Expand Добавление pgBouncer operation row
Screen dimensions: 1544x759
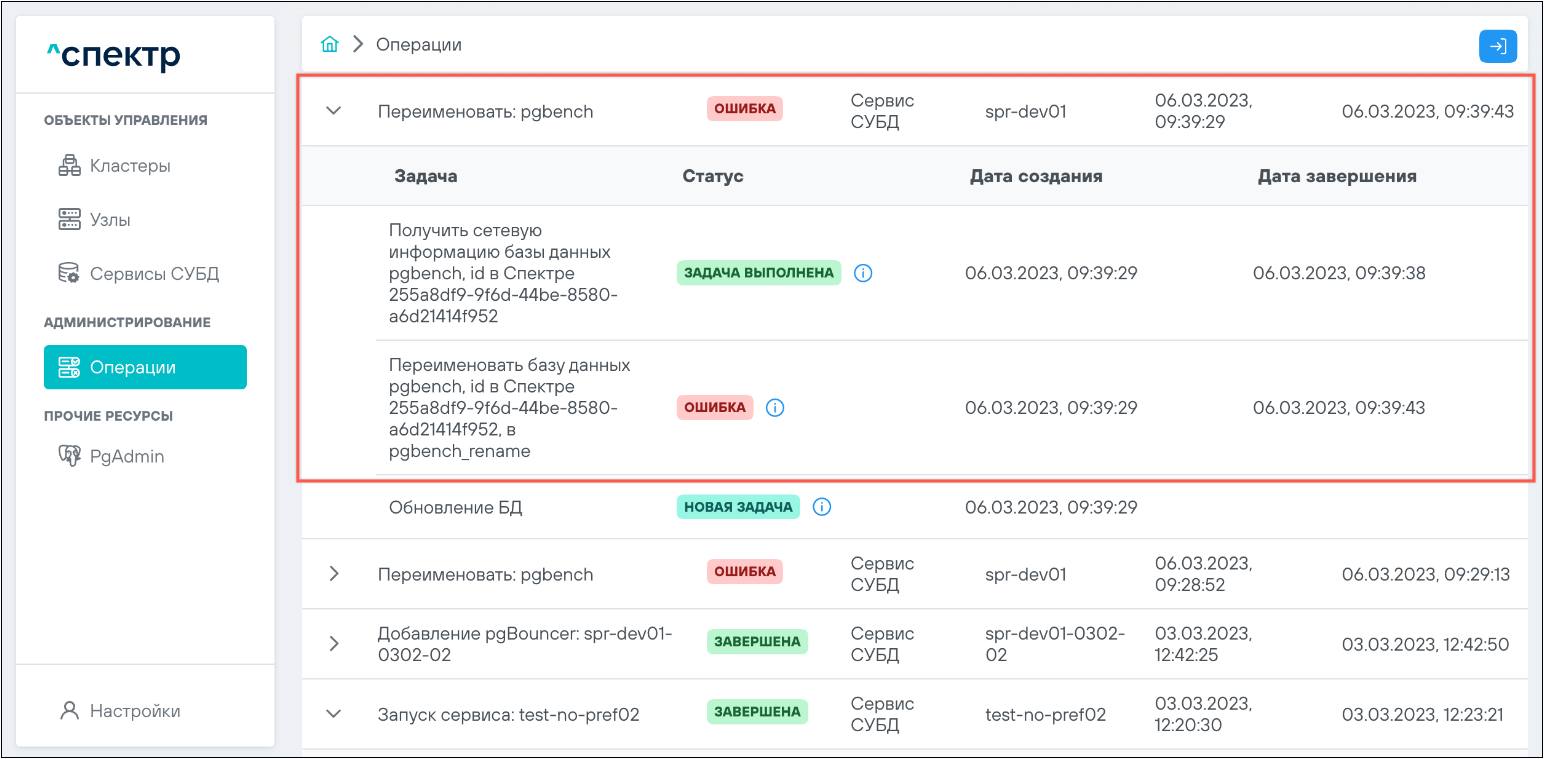[334, 644]
